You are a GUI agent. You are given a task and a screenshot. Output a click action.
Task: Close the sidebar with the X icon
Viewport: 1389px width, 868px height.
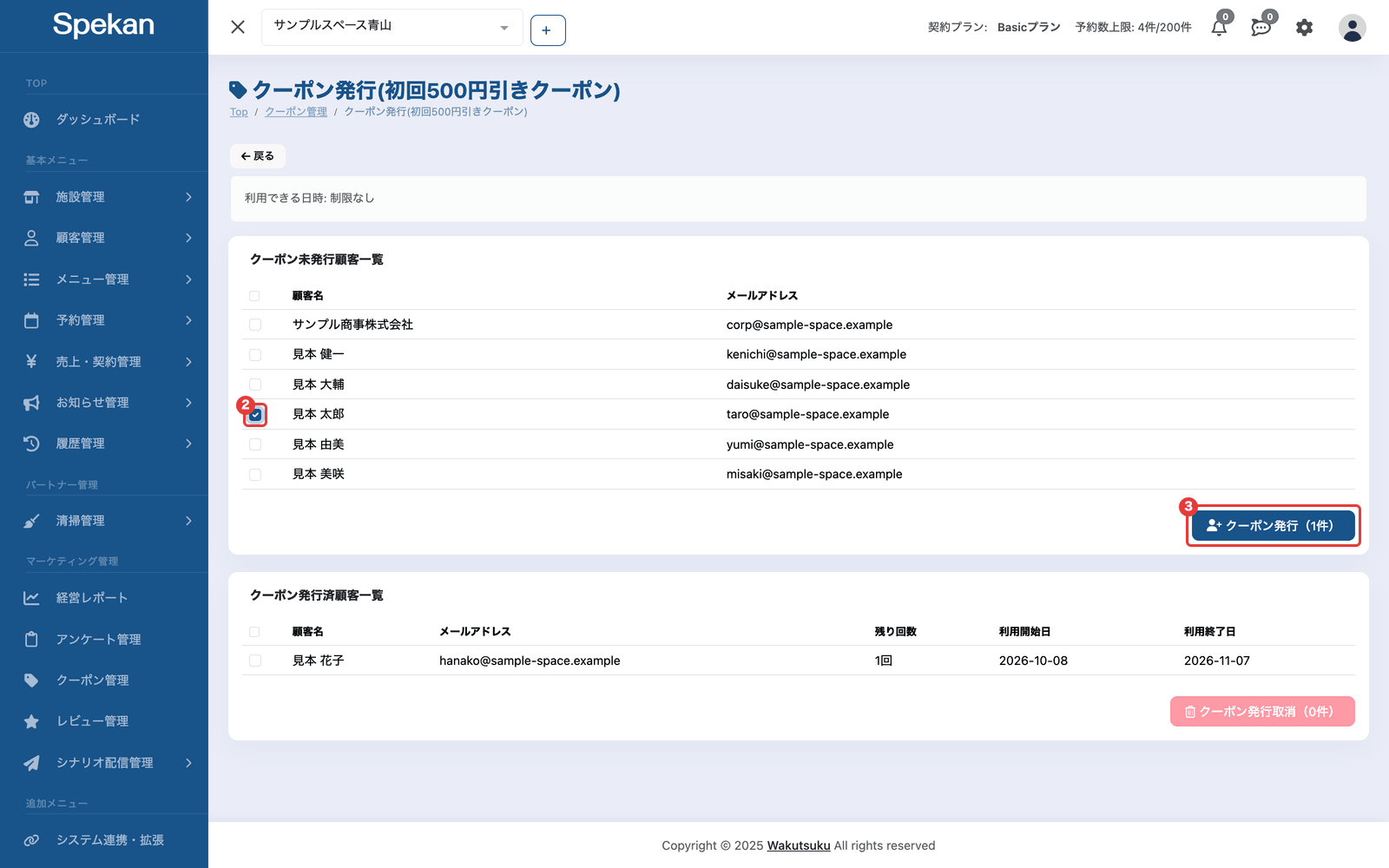point(238,27)
